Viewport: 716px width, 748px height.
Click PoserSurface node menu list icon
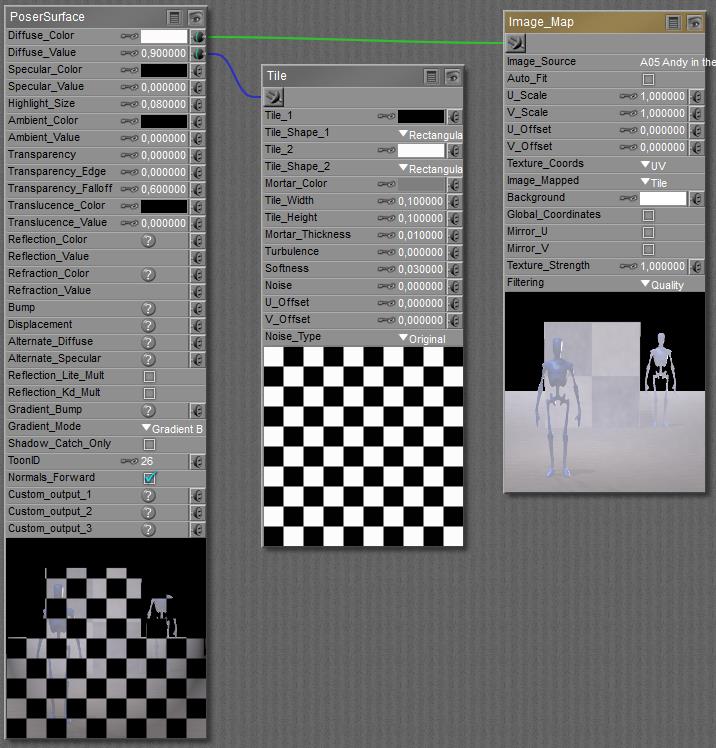(x=175, y=18)
